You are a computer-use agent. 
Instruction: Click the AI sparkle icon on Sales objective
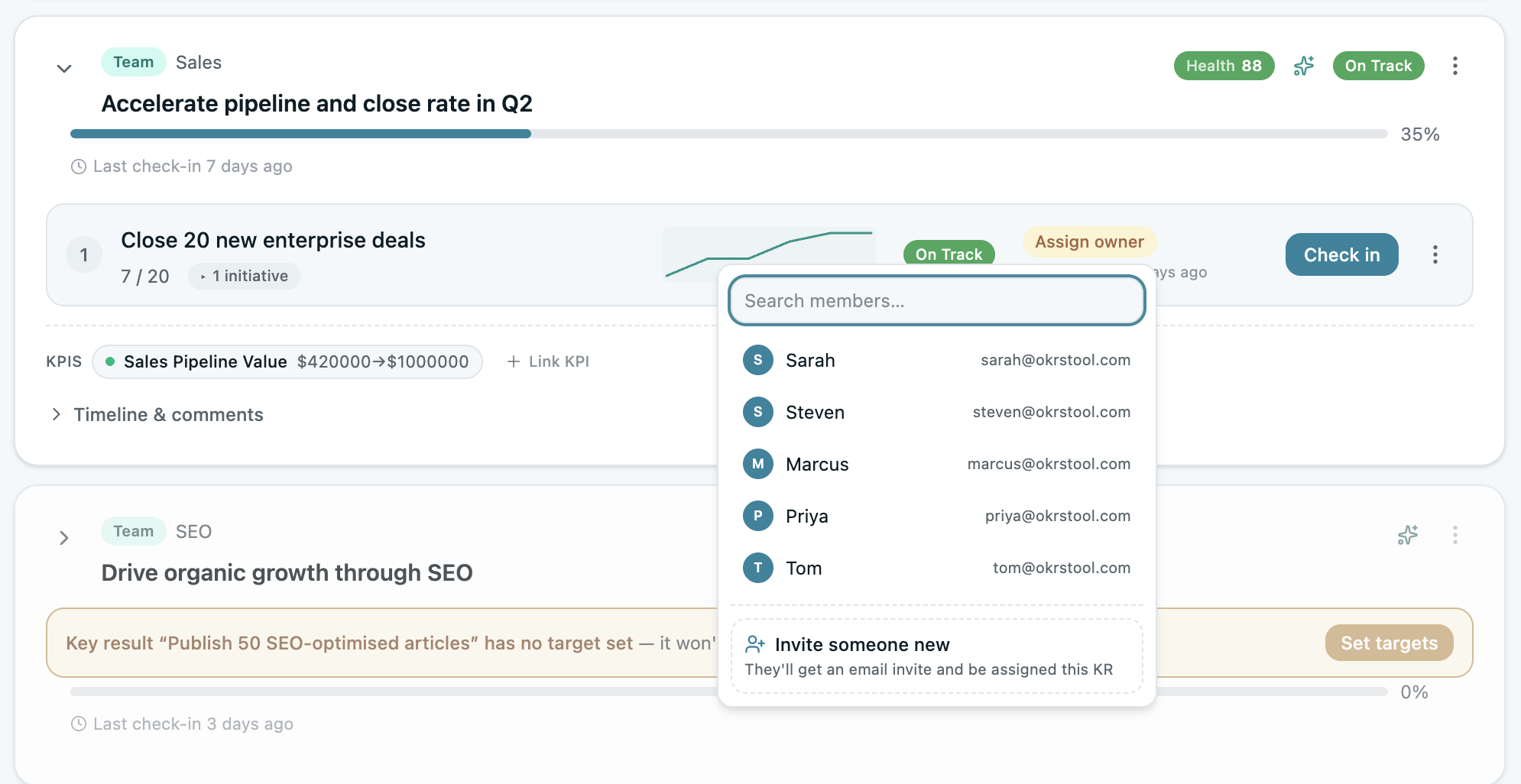[x=1304, y=66]
